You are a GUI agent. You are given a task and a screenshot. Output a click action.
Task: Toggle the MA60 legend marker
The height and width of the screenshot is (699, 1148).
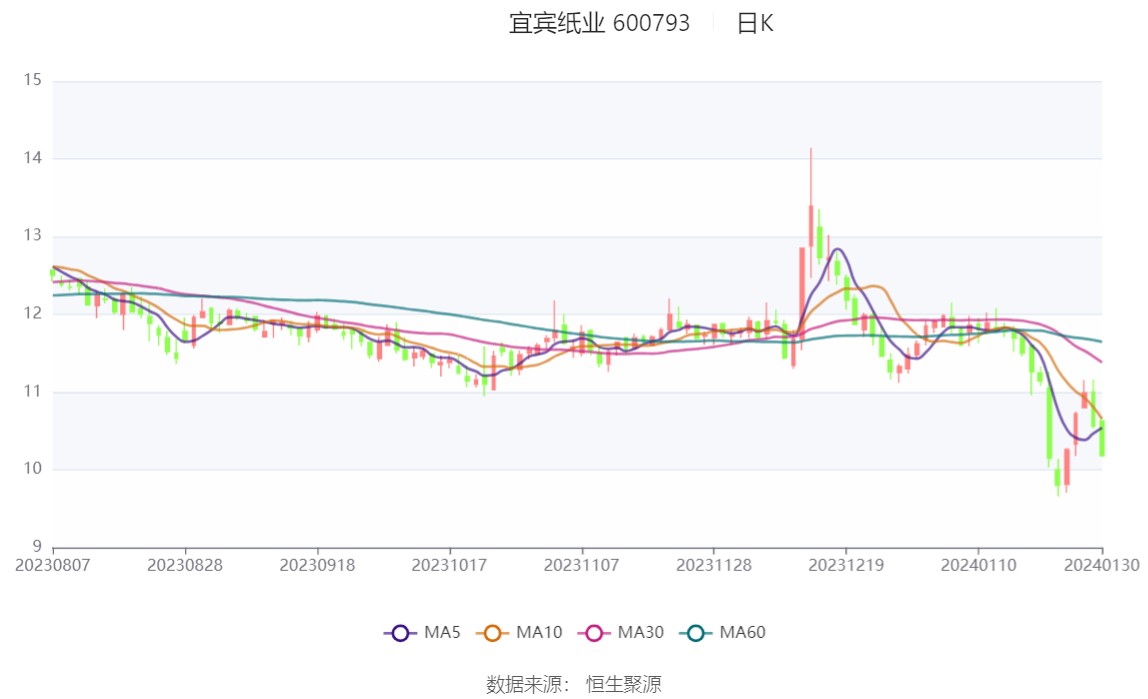[x=696, y=633]
